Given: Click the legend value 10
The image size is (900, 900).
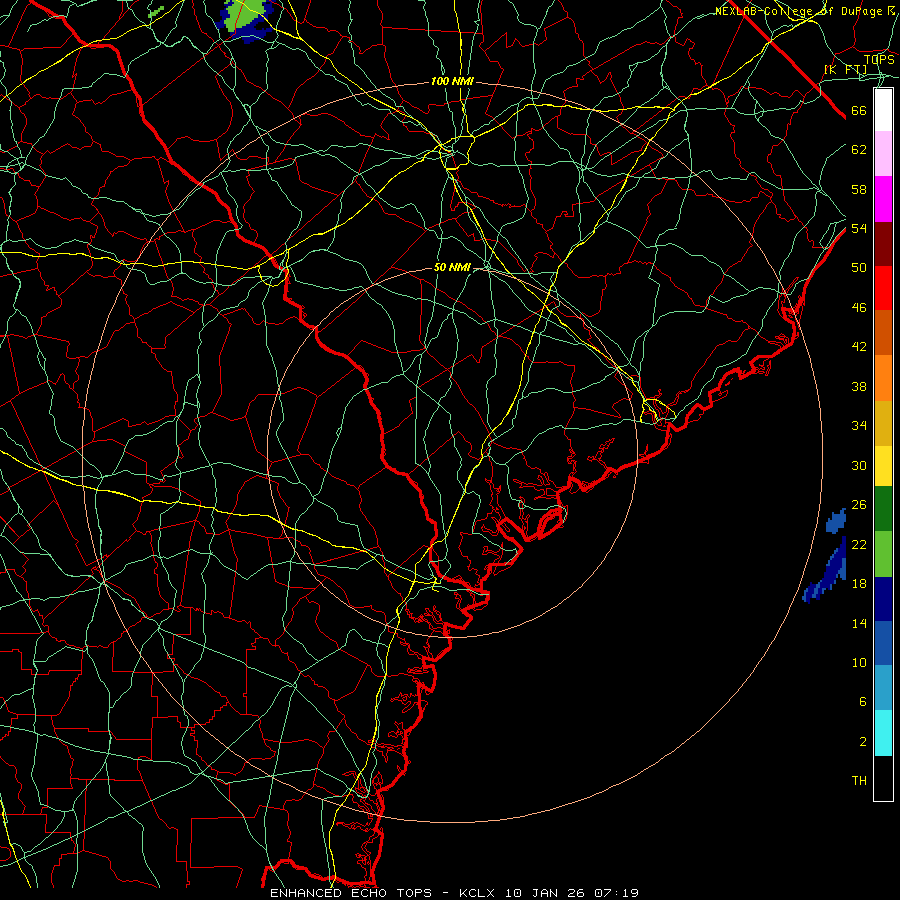Looking at the screenshot, I should coord(859,663).
